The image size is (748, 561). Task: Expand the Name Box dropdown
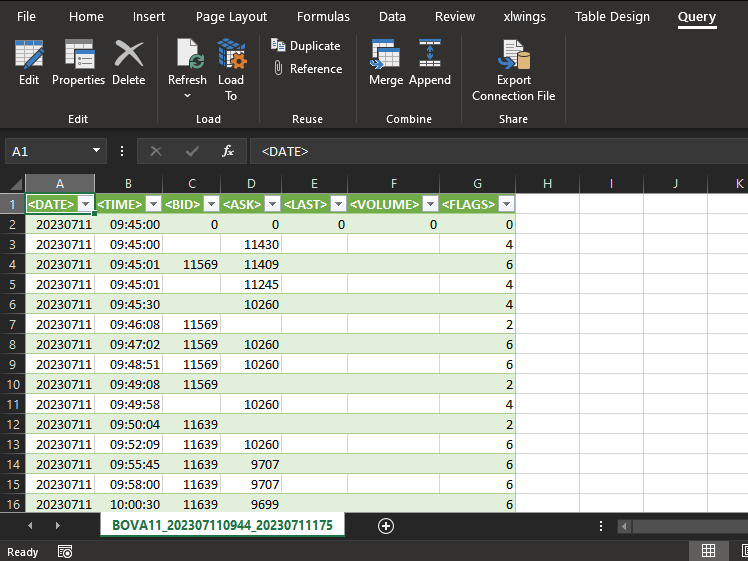click(x=97, y=151)
